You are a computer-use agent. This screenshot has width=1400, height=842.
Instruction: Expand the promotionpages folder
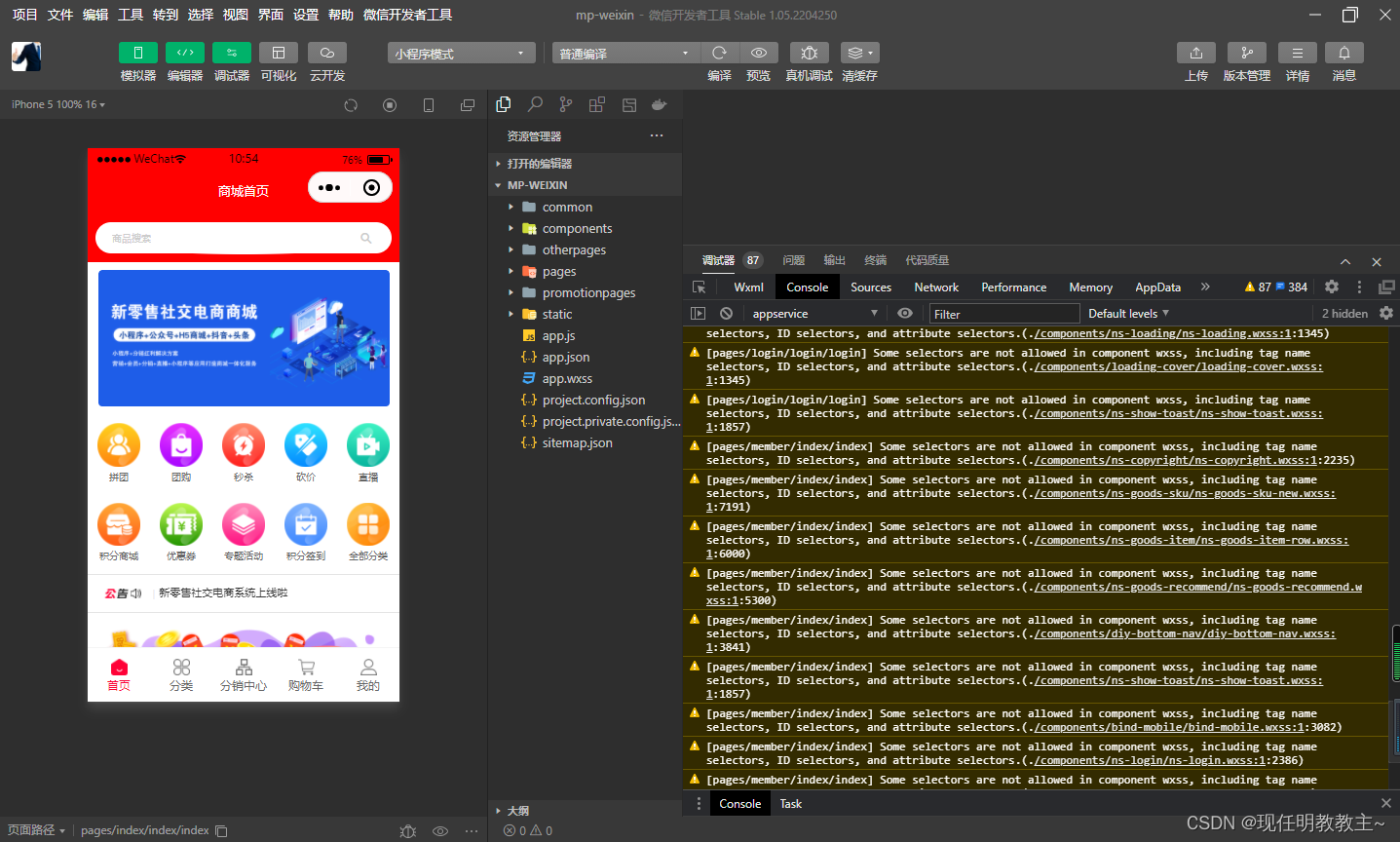coord(585,292)
